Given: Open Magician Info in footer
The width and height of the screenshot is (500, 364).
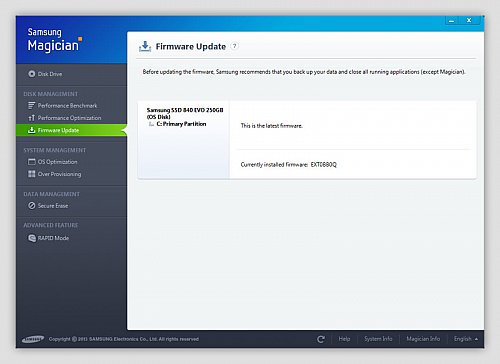Looking at the screenshot, I should [423, 339].
